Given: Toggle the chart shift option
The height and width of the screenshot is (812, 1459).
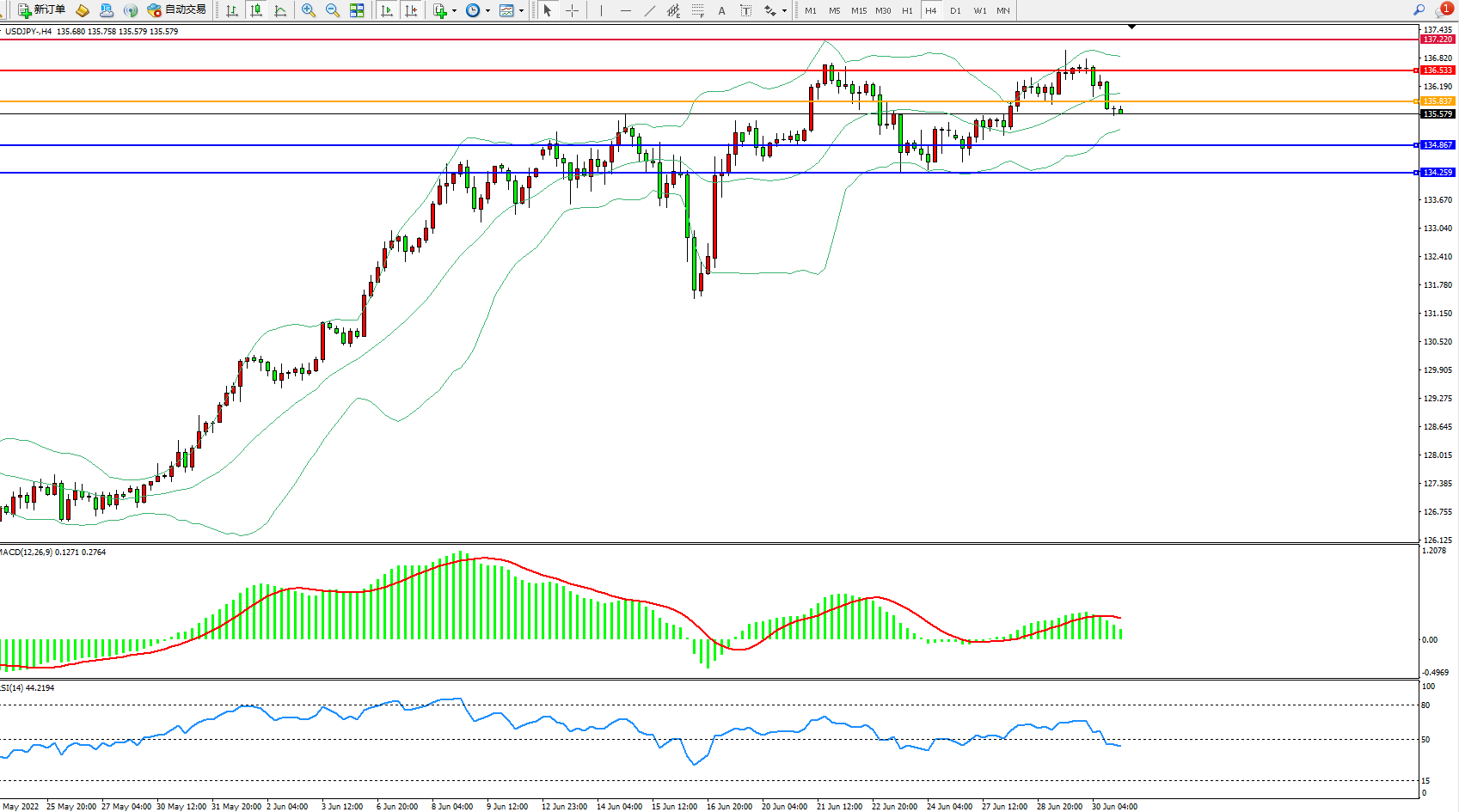Looking at the screenshot, I should (x=411, y=10).
